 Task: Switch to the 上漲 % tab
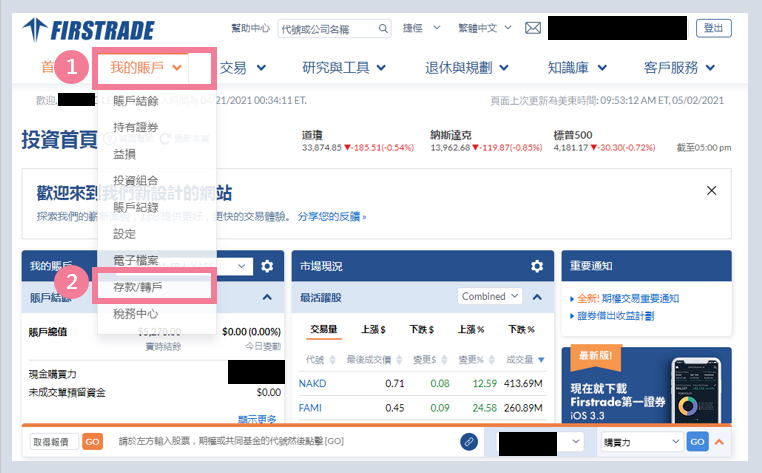click(471, 330)
